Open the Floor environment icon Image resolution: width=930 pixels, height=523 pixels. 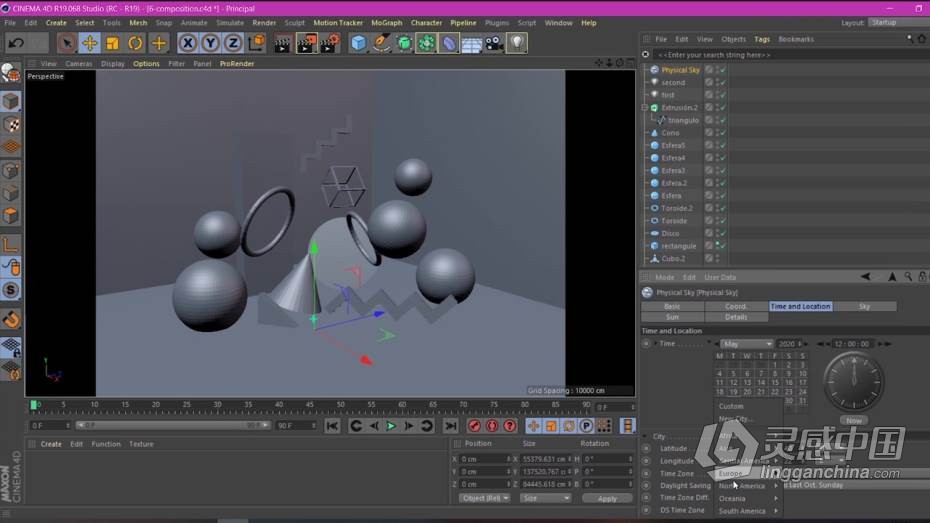point(472,43)
